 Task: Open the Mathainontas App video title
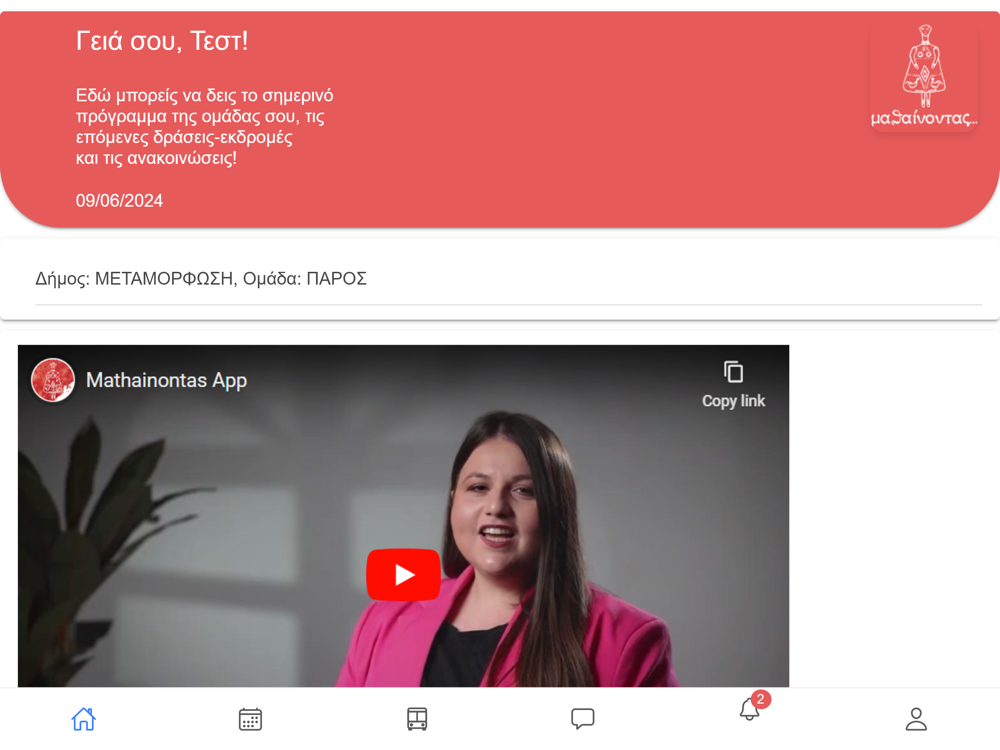pos(166,381)
